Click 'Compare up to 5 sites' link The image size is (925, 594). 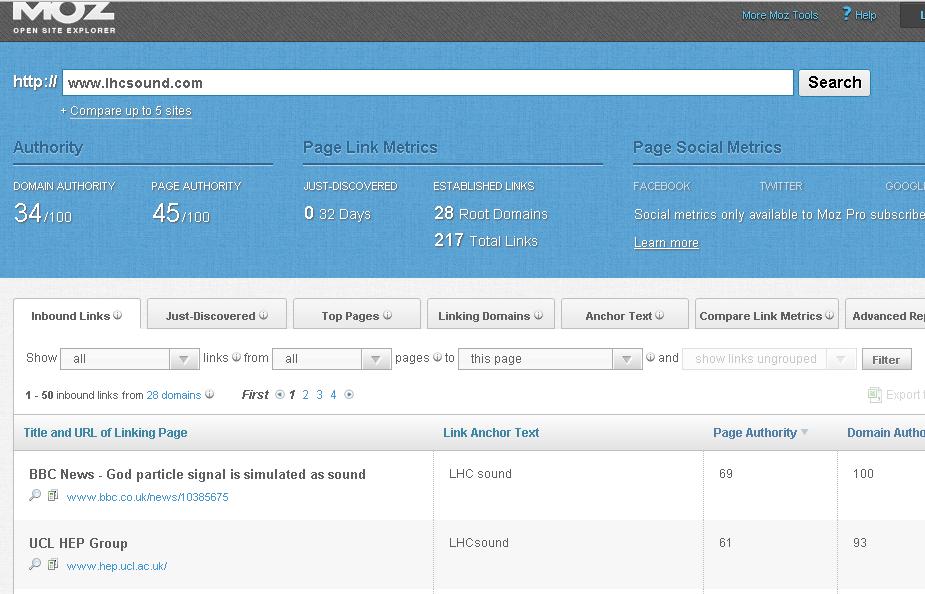click(130, 111)
